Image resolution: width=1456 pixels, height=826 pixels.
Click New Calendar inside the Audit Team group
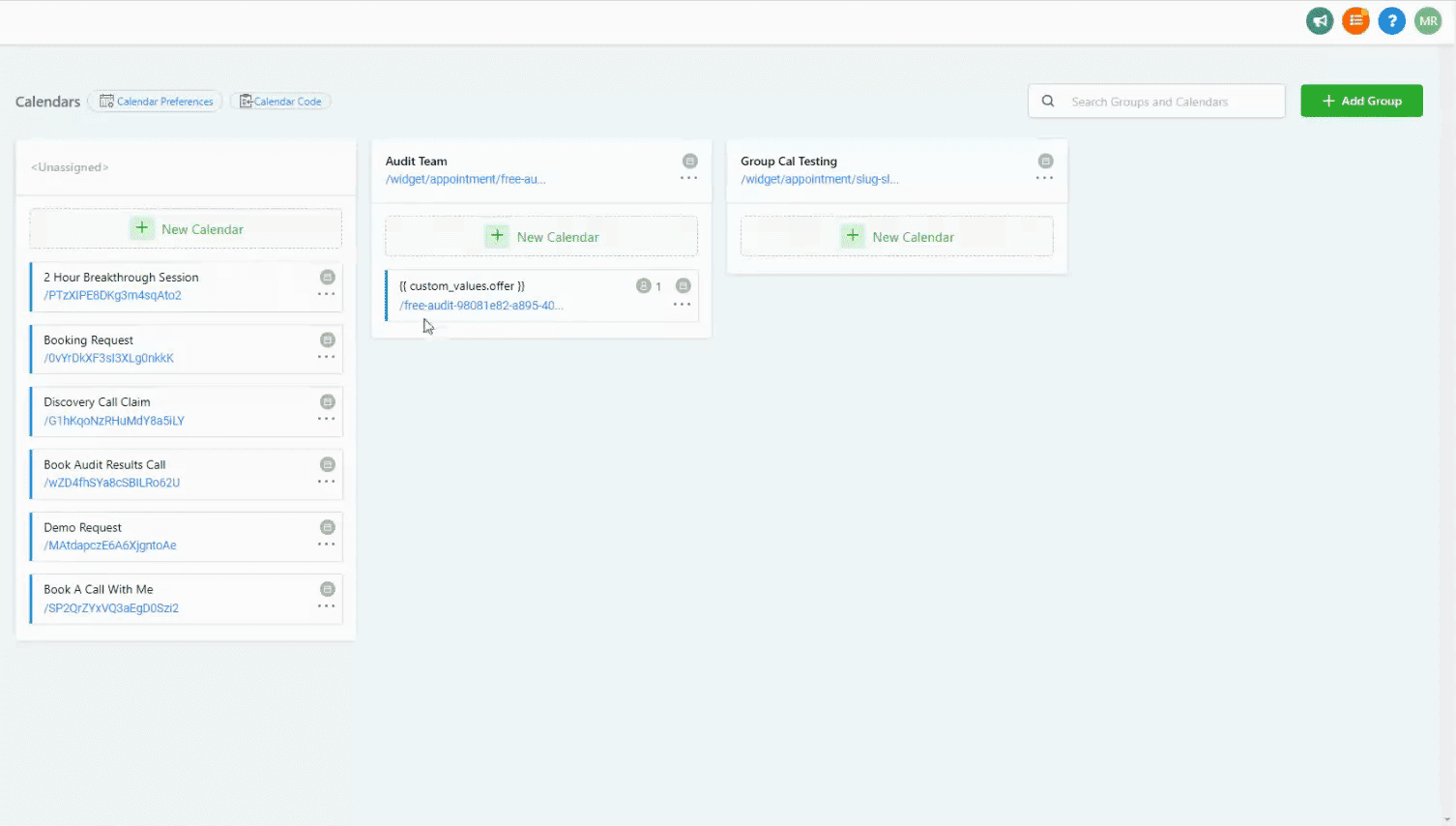(x=540, y=235)
